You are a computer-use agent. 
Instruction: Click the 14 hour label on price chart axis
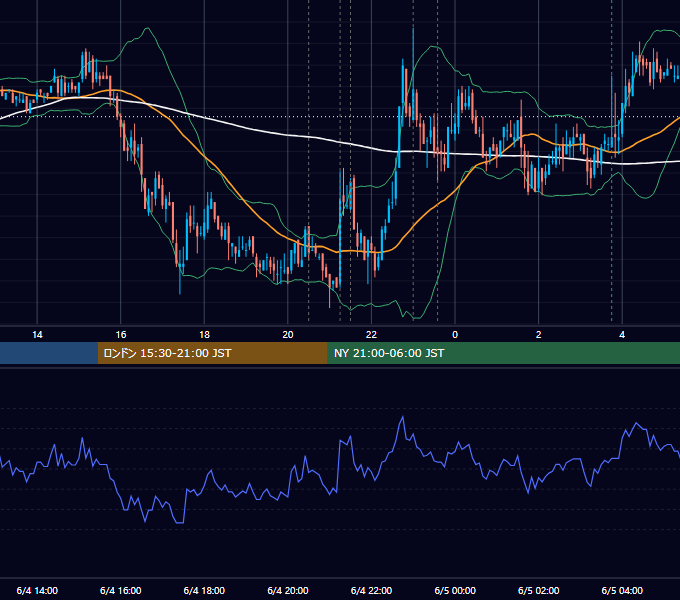(x=37, y=335)
